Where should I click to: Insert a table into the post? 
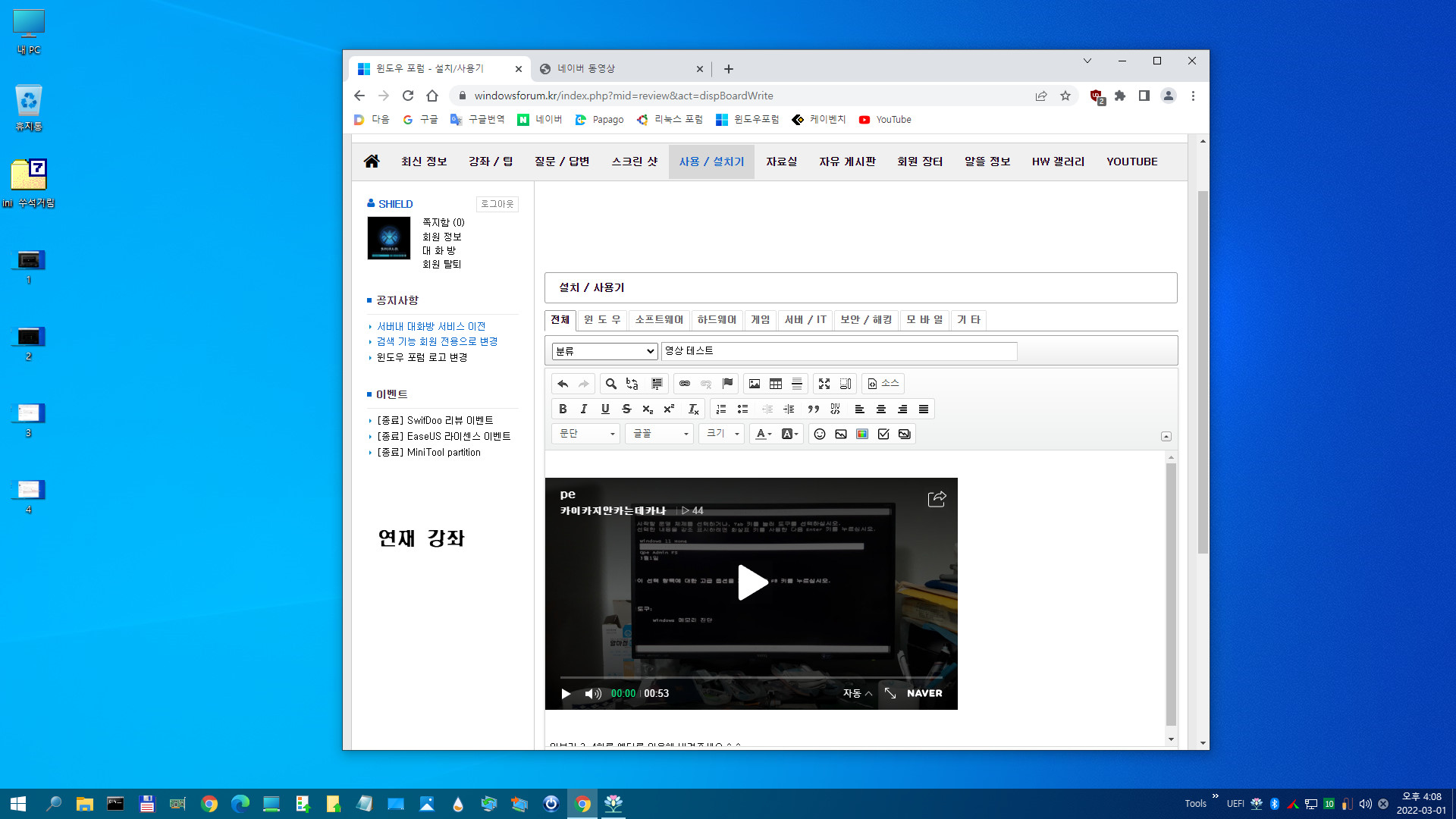point(776,384)
